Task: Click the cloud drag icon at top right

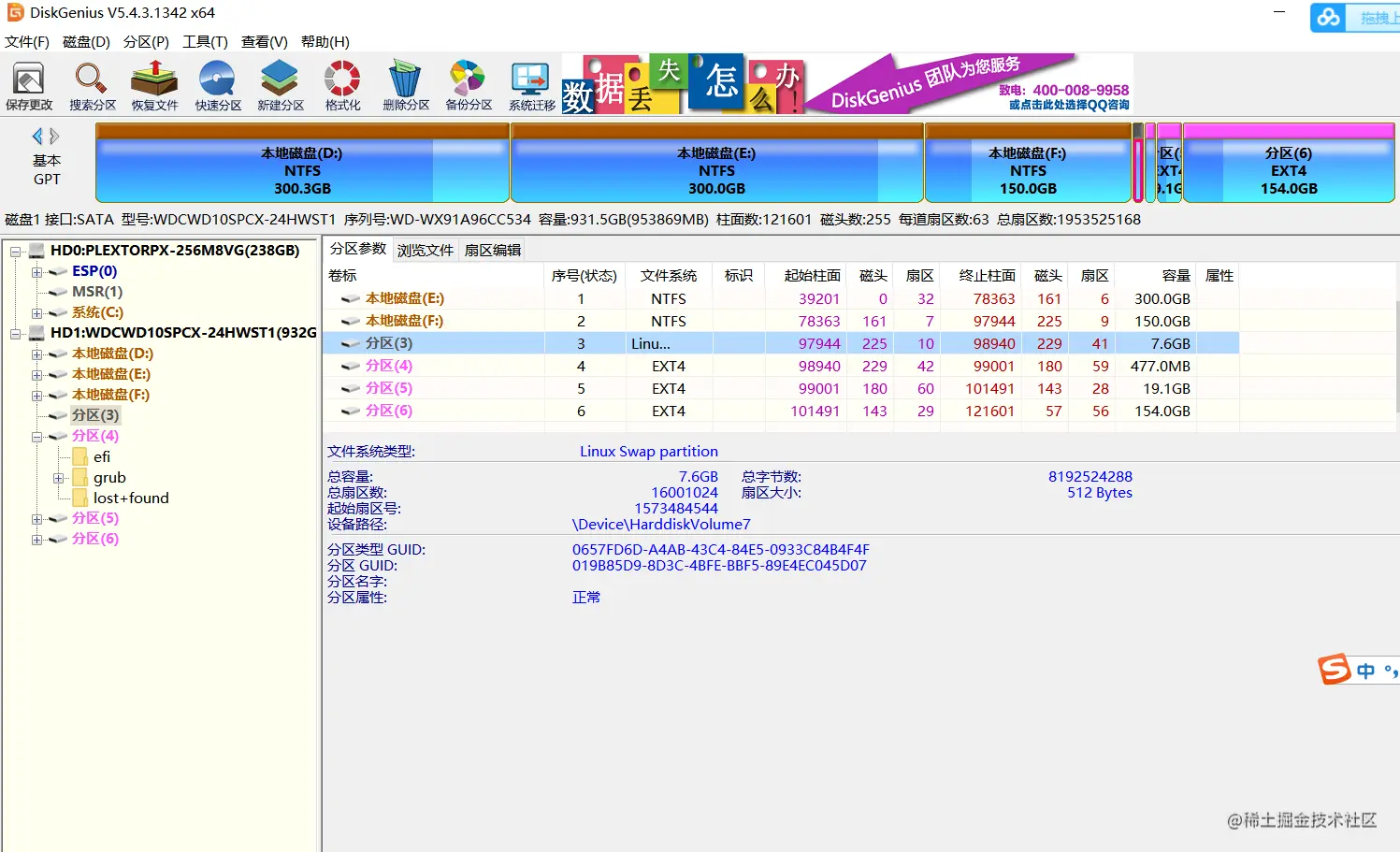Action: click(x=1329, y=17)
